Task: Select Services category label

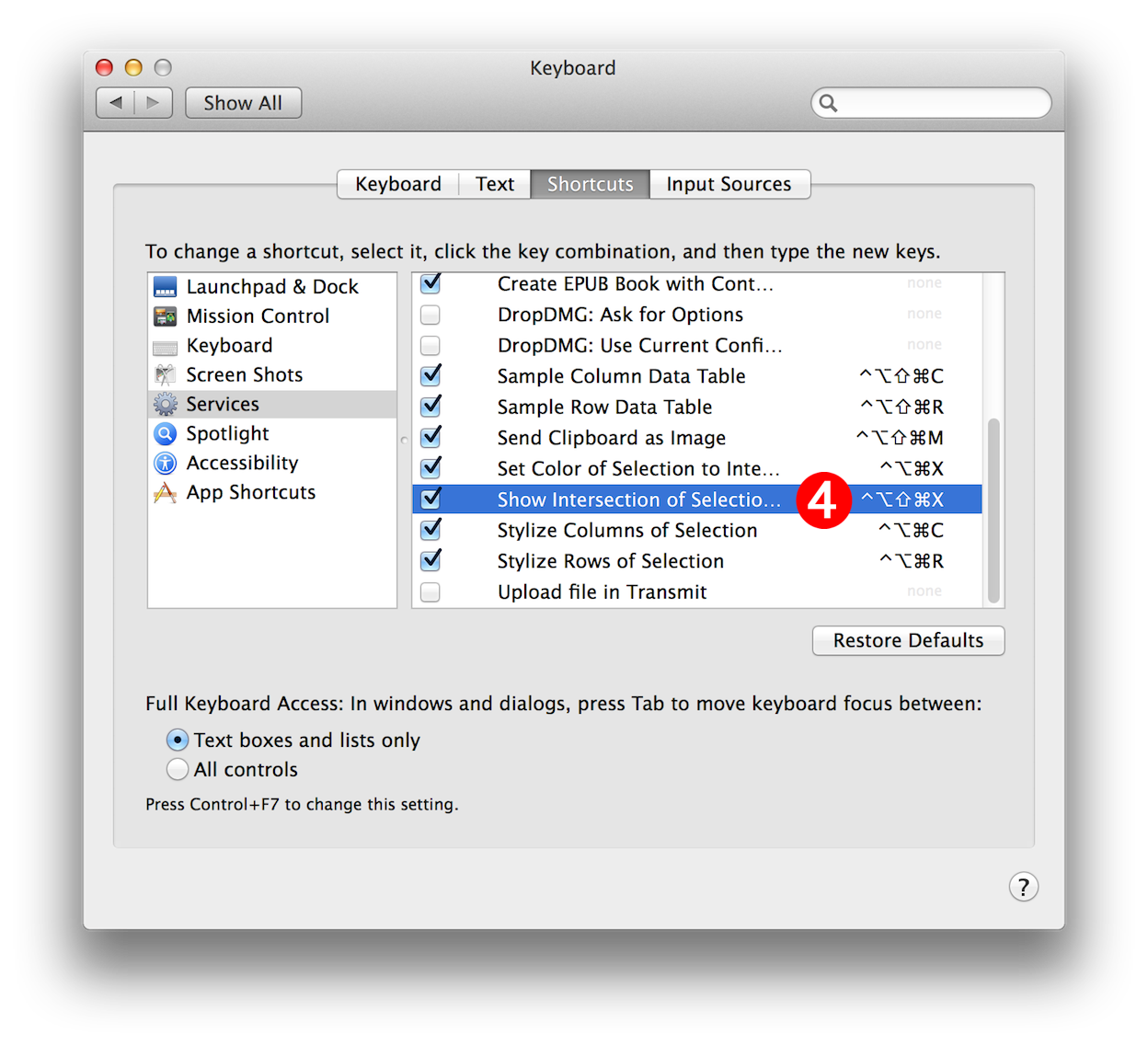Action: (x=223, y=405)
